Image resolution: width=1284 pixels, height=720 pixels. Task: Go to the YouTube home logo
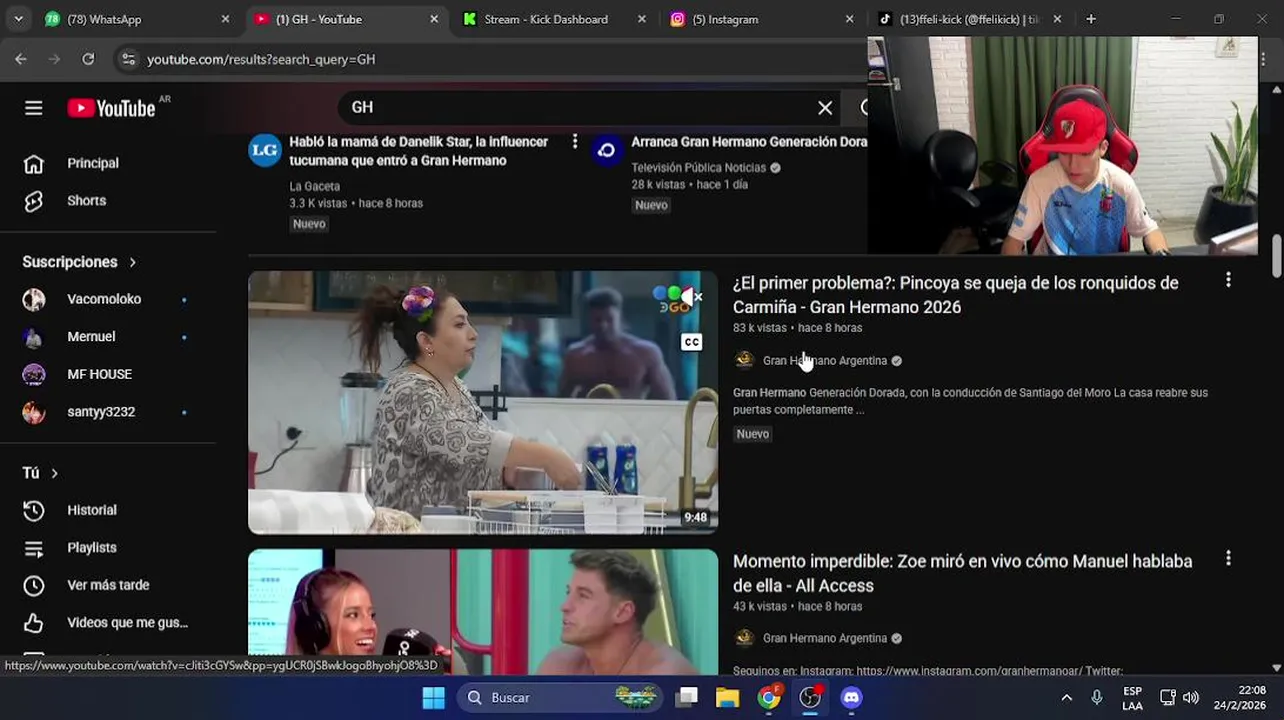click(111, 108)
